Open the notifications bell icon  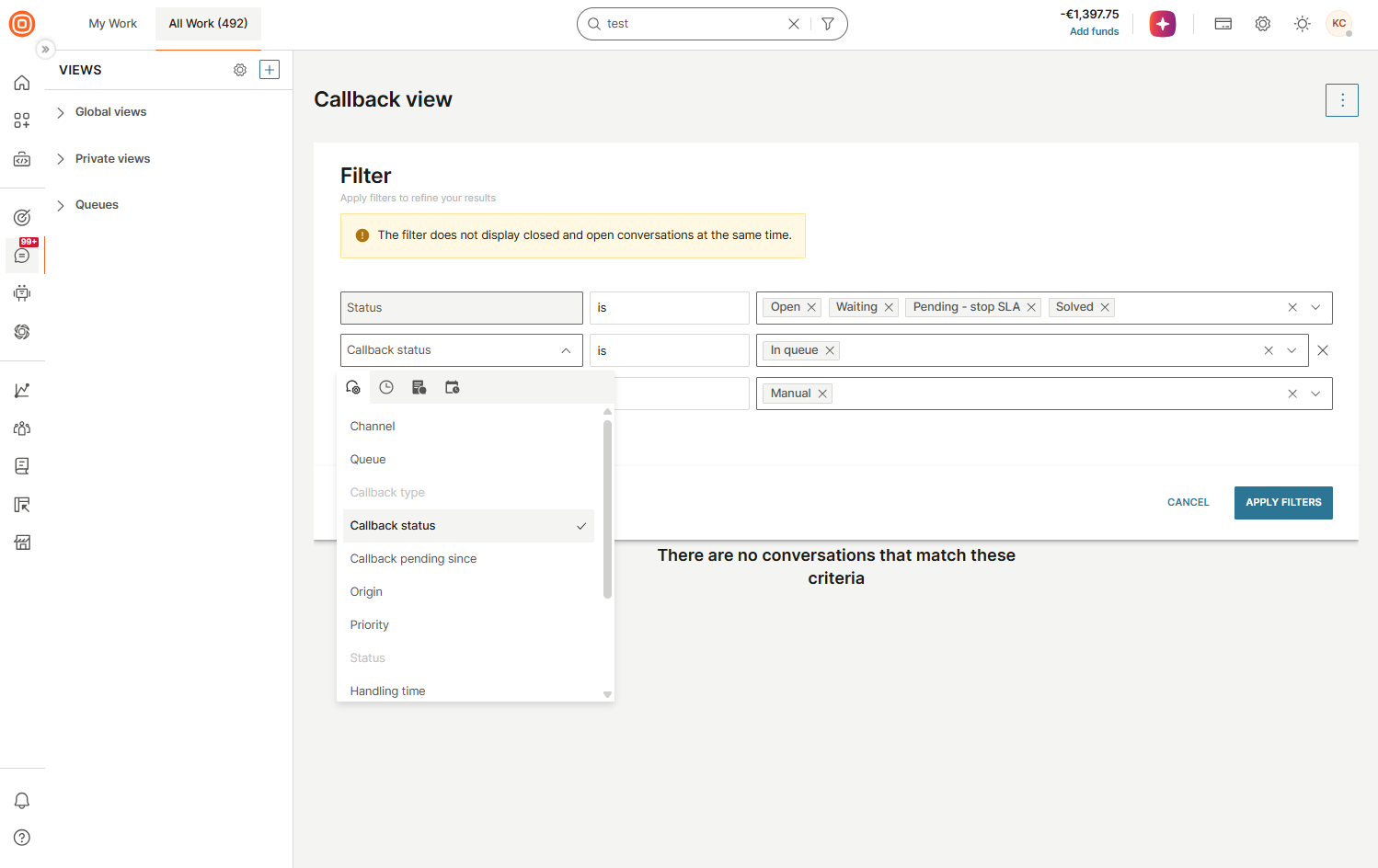(x=22, y=800)
